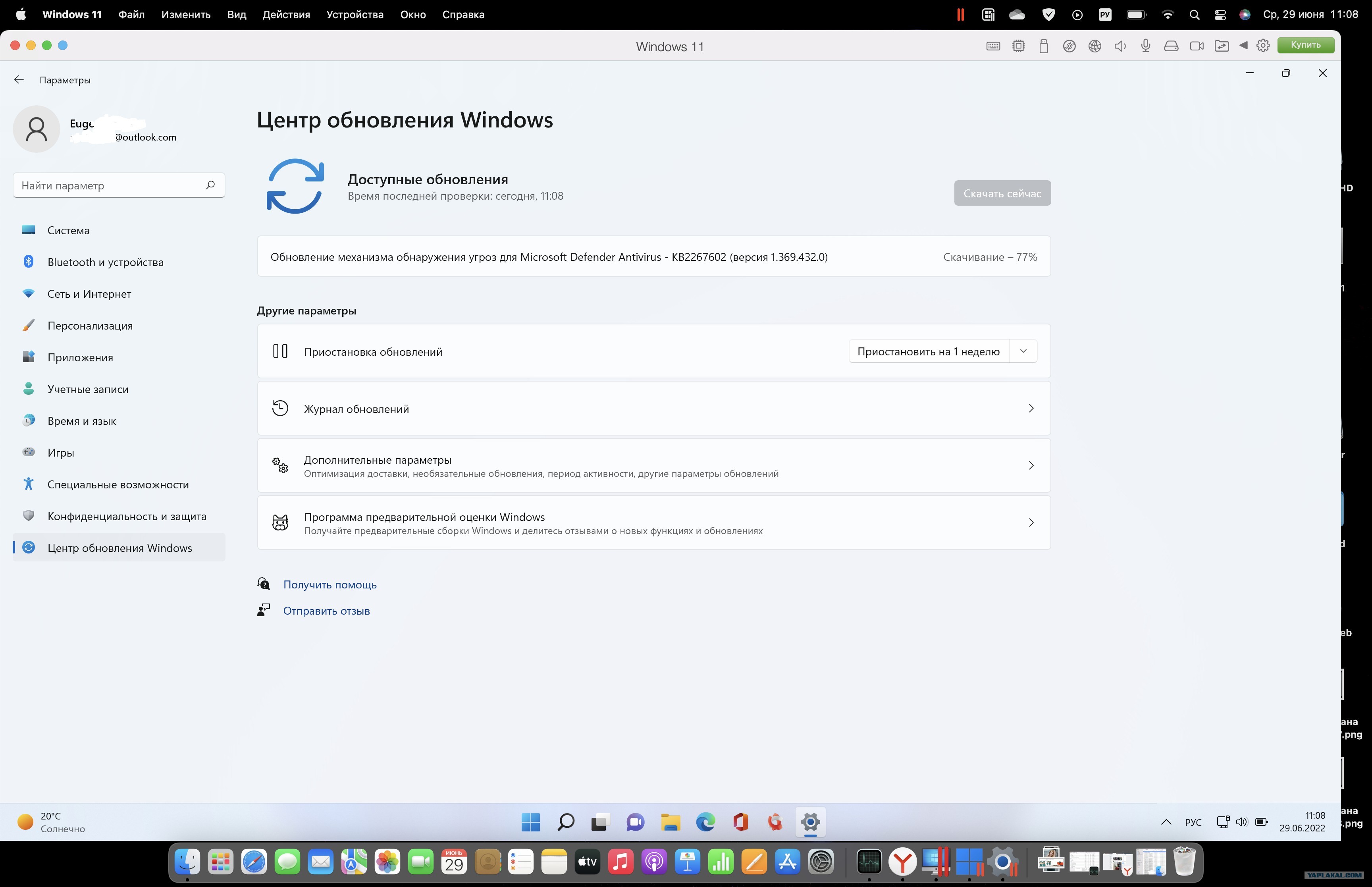Open Игры settings category
The width and height of the screenshot is (1372, 887).
(x=119, y=453)
